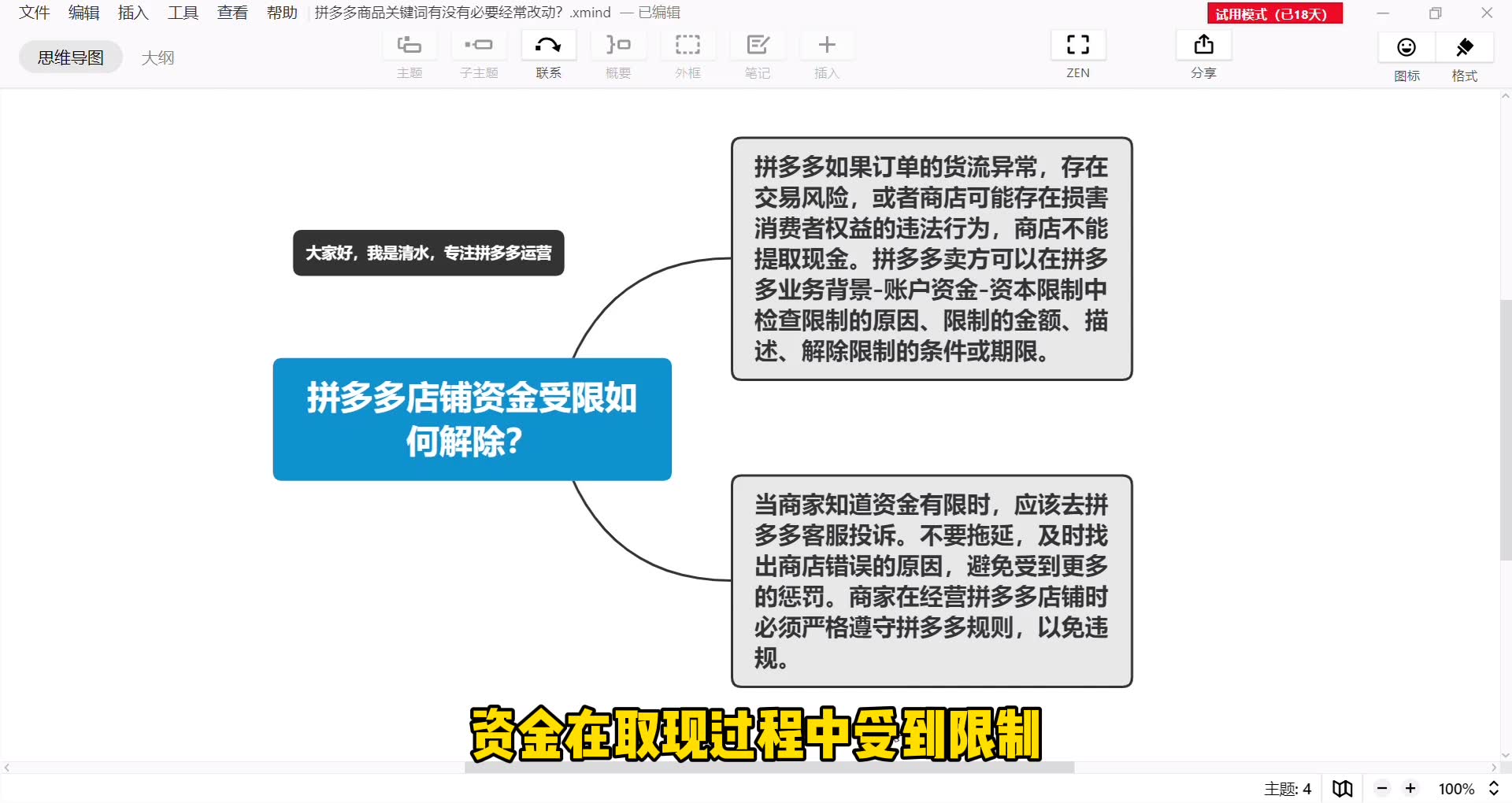Open the 帮助 menu
1512x803 pixels.
click(x=282, y=13)
